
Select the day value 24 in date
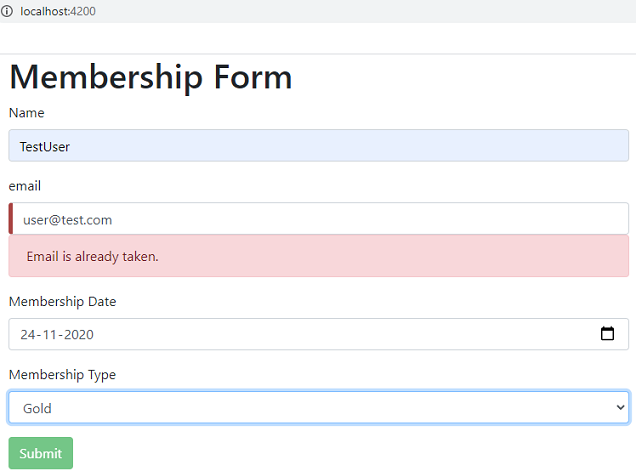click(x=28, y=335)
